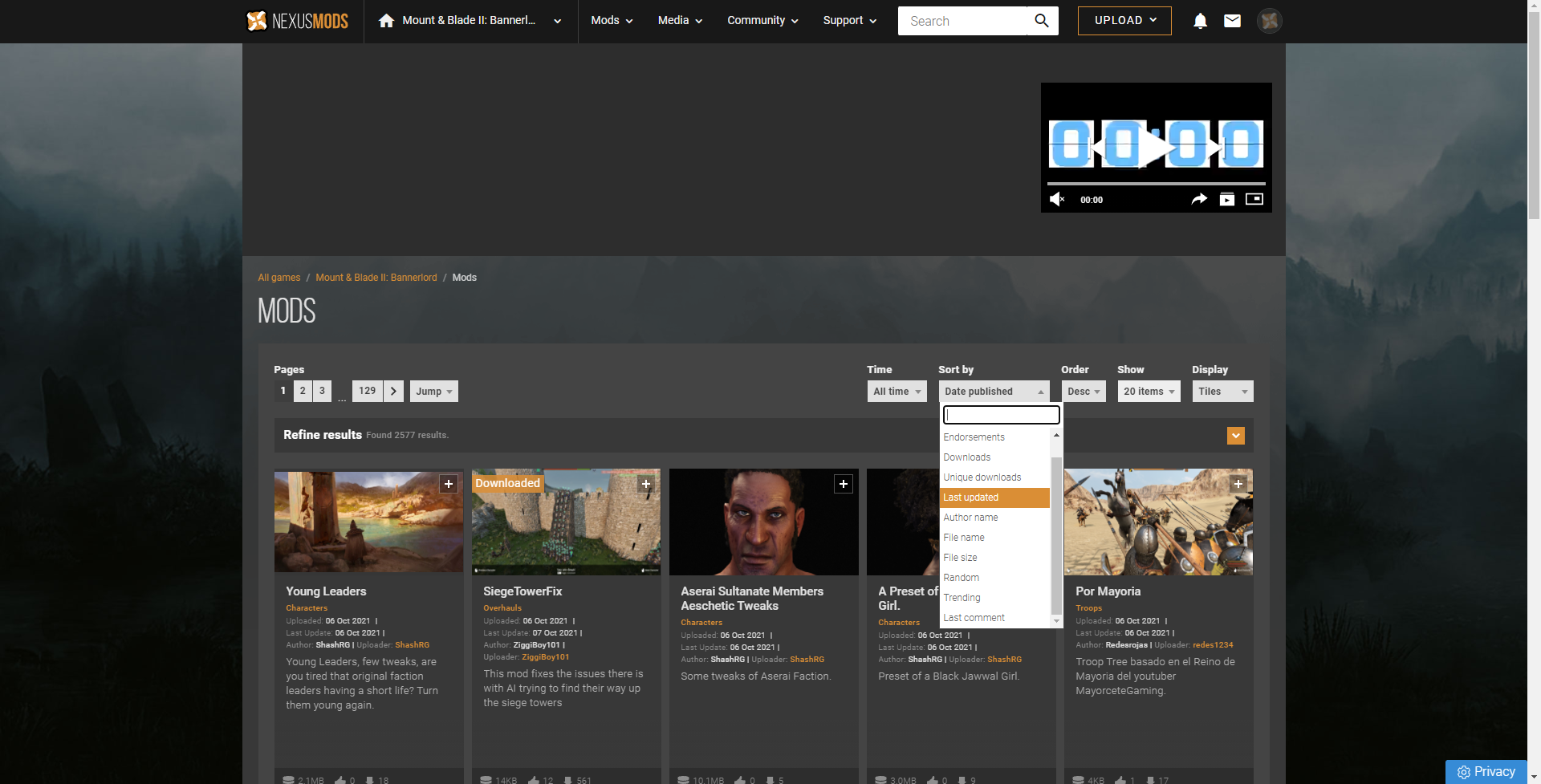The height and width of the screenshot is (784, 1541).
Task: Click the plus icon on Aserai Sultanate tile
Action: tap(844, 484)
